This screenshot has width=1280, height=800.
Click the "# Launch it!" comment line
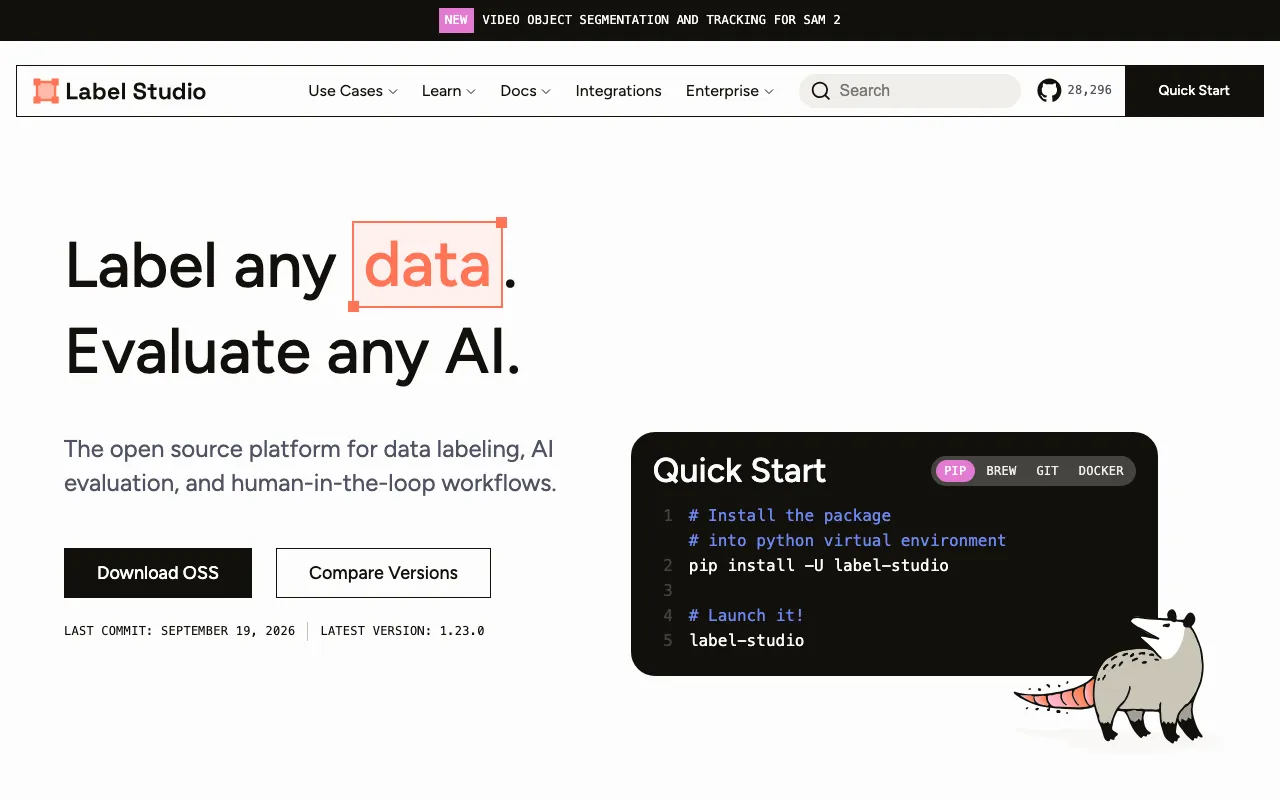pos(747,615)
